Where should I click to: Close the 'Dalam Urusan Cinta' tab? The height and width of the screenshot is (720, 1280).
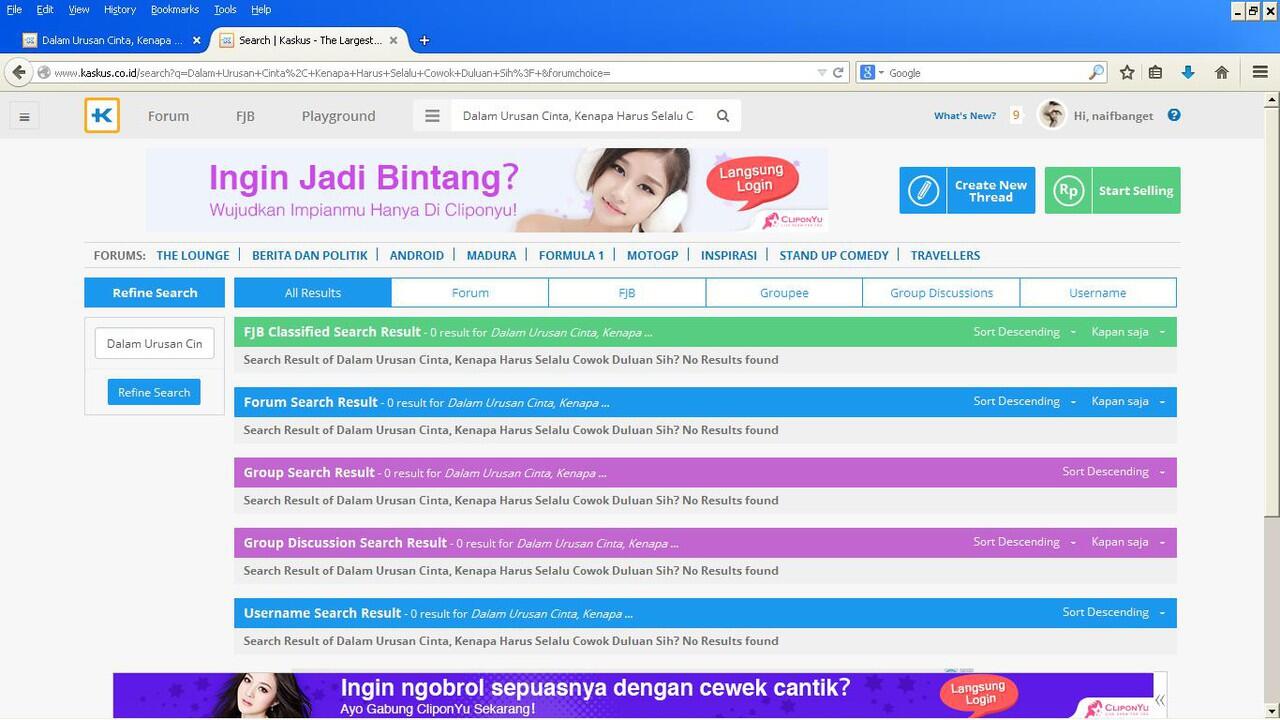[197, 40]
